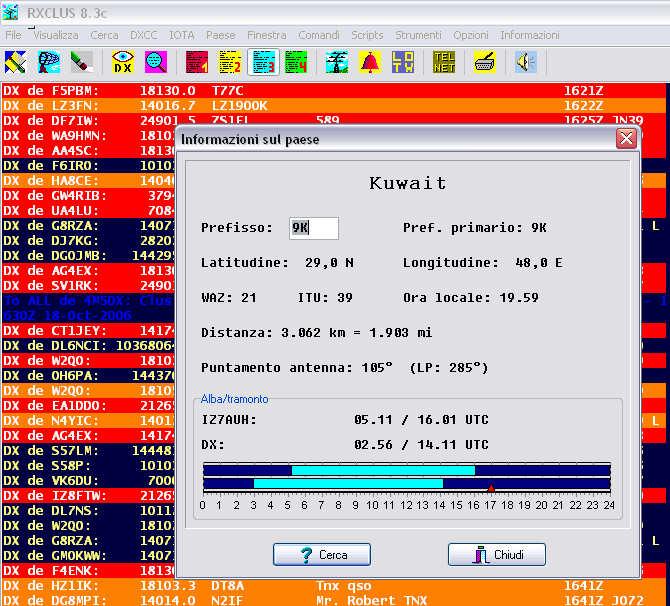Switch to green window 4 icon

click(x=296, y=62)
